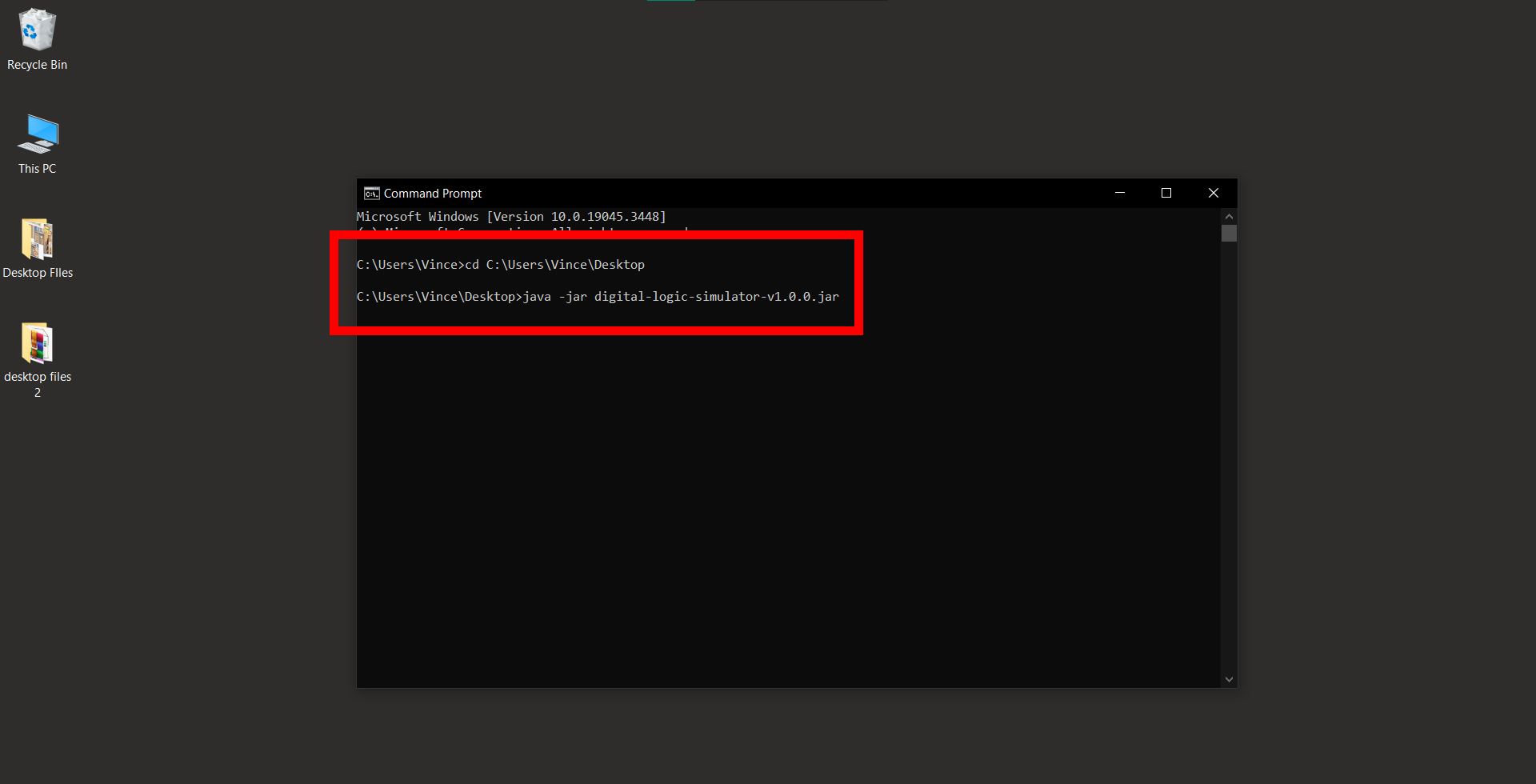Open the Desktop FIles folder
The height and width of the screenshot is (784, 1536).
point(37,240)
